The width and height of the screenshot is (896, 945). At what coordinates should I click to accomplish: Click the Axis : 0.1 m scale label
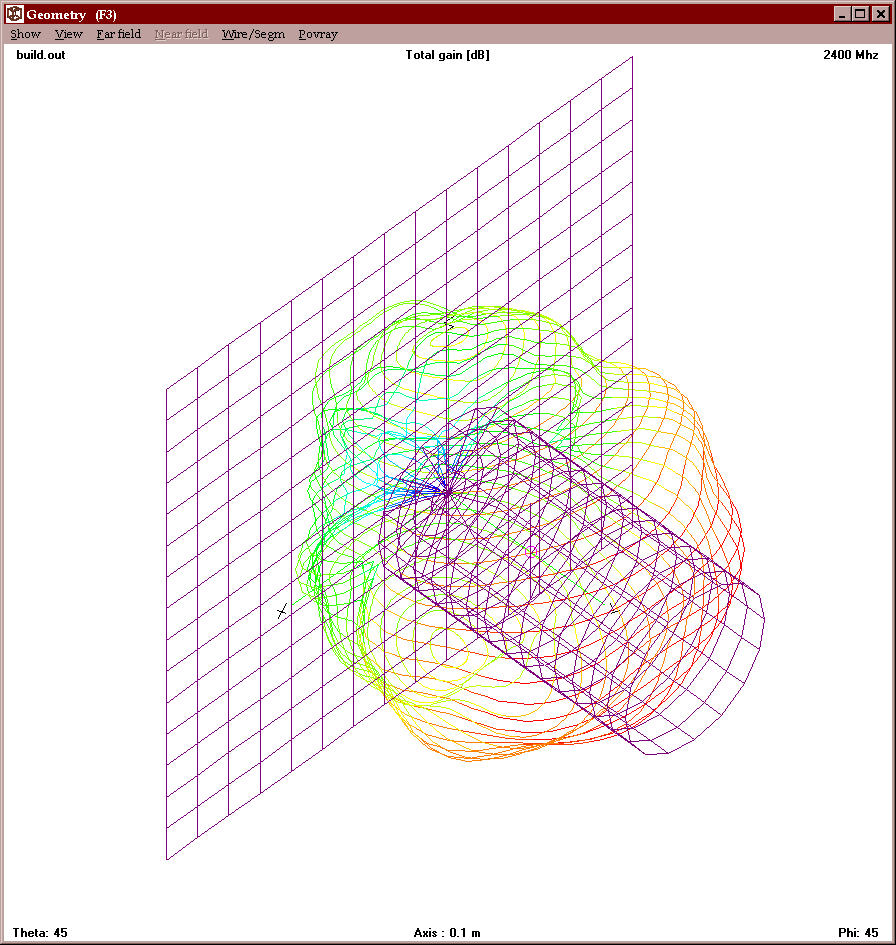pyautogui.click(x=447, y=932)
